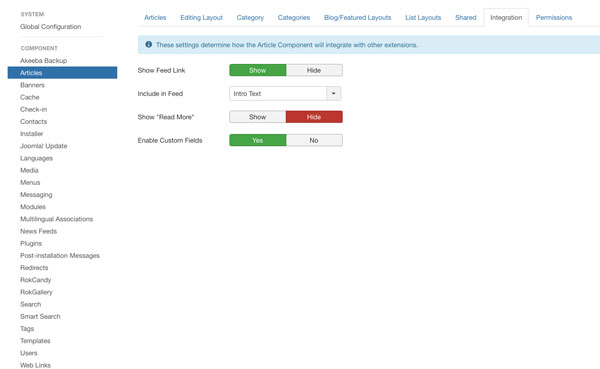
Task: Set Show Feed Link to Hide
Action: coord(314,70)
